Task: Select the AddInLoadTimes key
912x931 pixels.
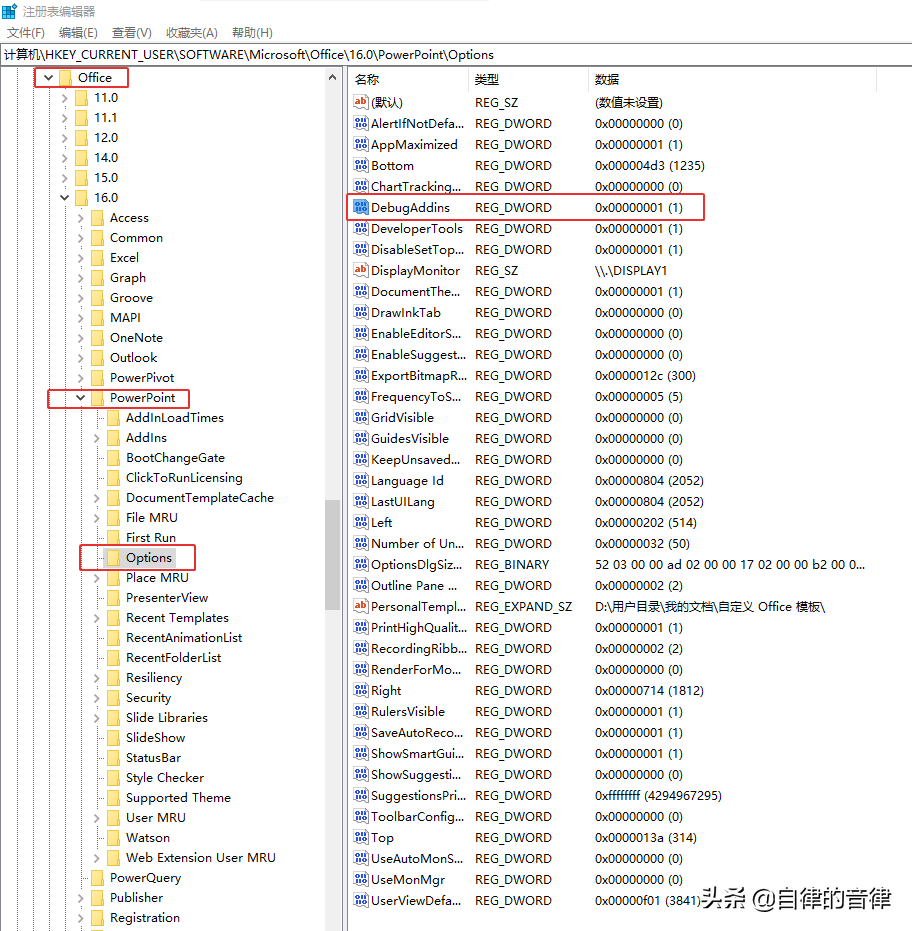Action: [175, 417]
